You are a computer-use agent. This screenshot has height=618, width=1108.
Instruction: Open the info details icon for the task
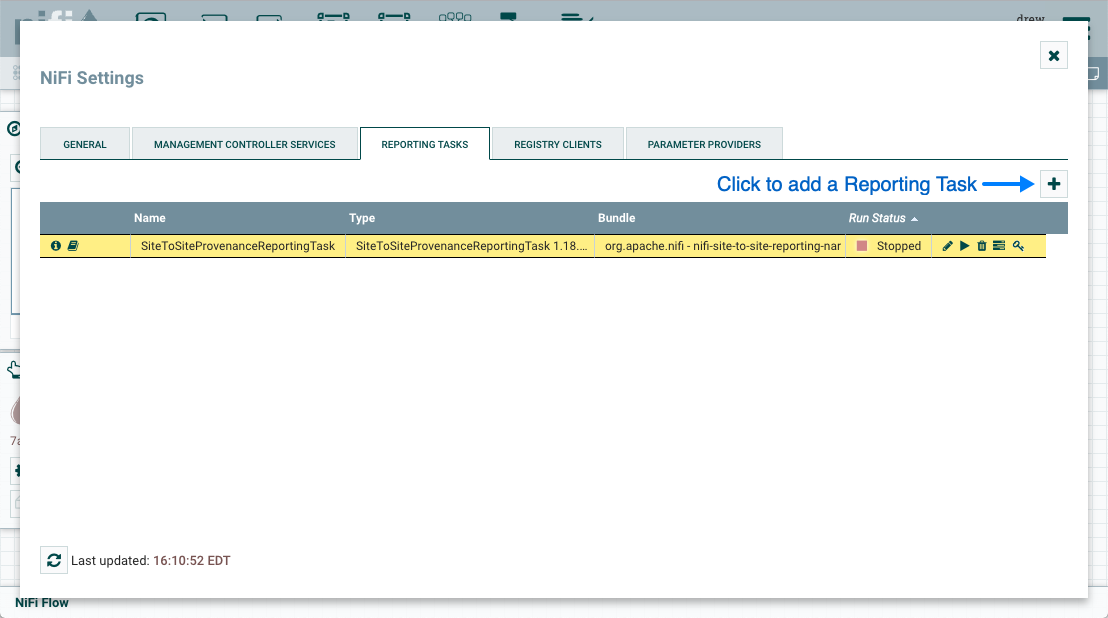click(56, 246)
